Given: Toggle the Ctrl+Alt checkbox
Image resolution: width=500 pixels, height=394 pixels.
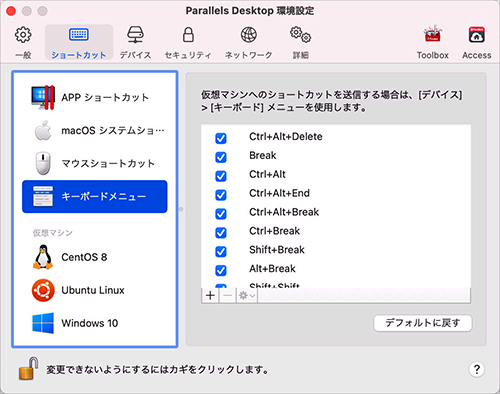Looking at the screenshot, I should click(221, 176).
